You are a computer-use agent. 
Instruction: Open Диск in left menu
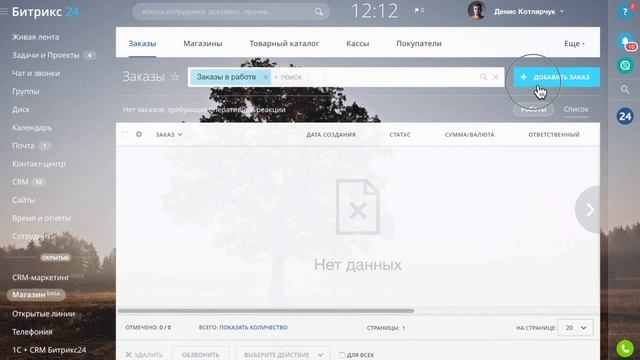(x=21, y=109)
